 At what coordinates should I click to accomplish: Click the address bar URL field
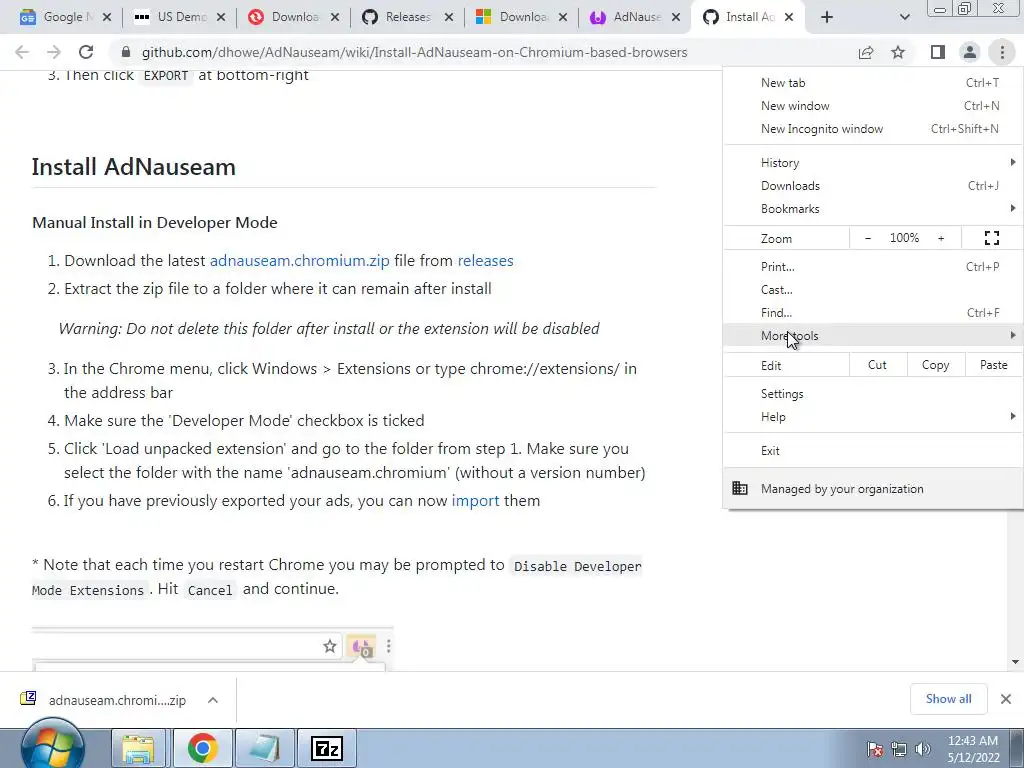414,52
